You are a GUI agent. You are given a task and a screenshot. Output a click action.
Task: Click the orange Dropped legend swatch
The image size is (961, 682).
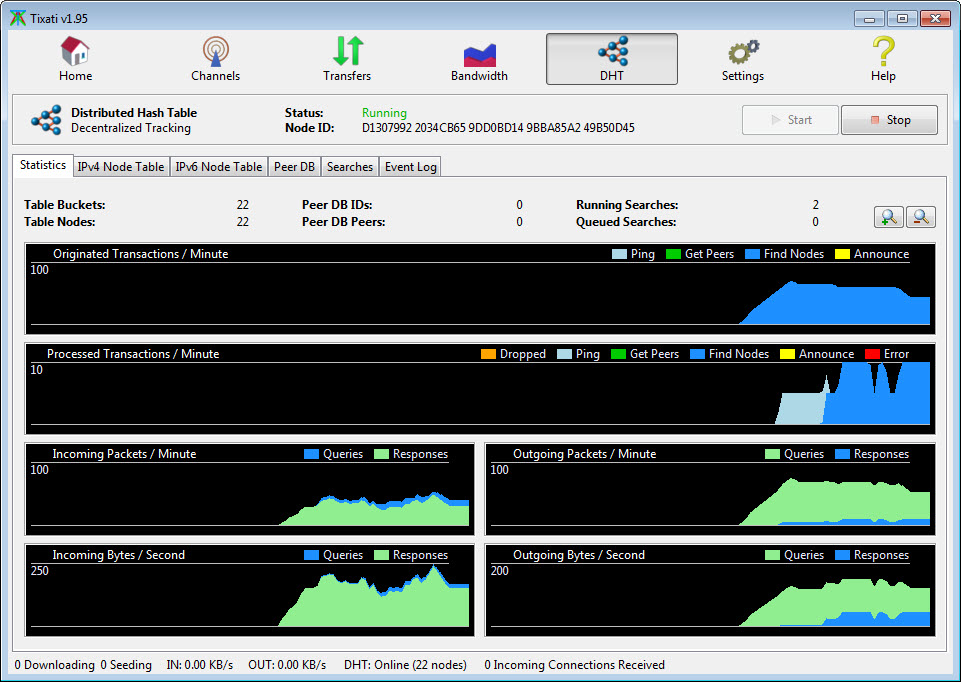(x=488, y=354)
